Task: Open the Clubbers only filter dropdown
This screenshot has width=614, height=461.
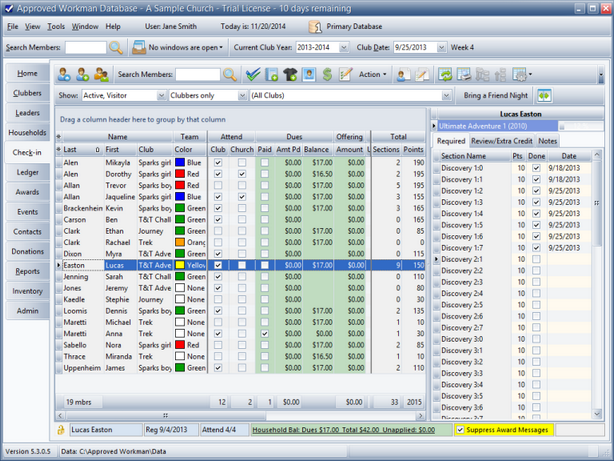Action: [241, 95]
